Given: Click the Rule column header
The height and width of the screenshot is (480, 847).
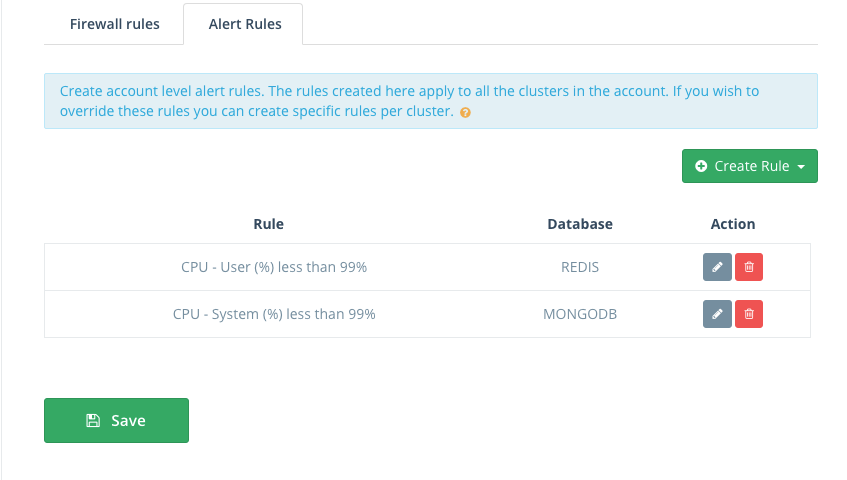Looking at the screenshot, I should tap(268, 224).
